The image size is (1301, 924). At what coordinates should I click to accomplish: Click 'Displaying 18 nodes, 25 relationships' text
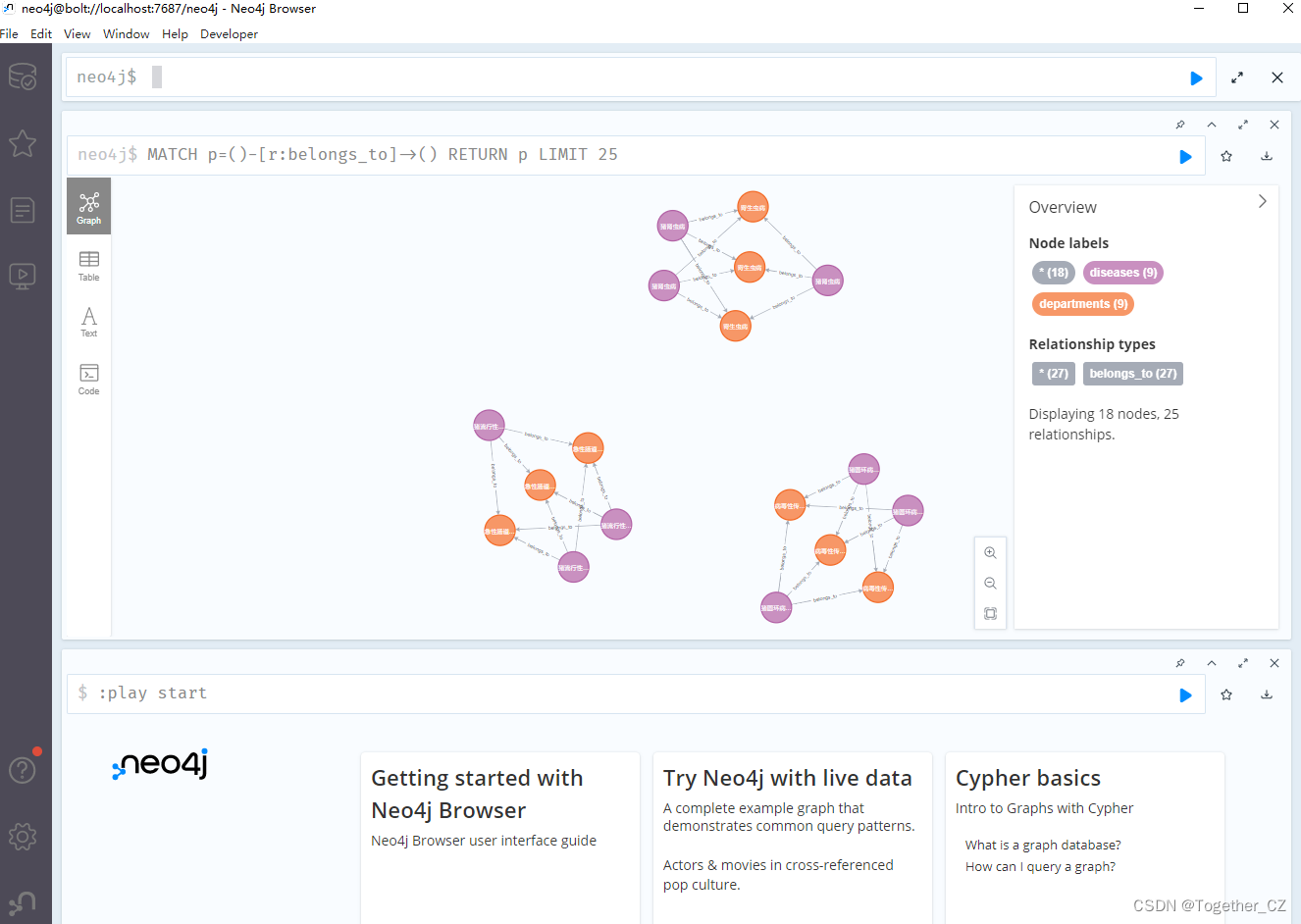(1104, 424)
